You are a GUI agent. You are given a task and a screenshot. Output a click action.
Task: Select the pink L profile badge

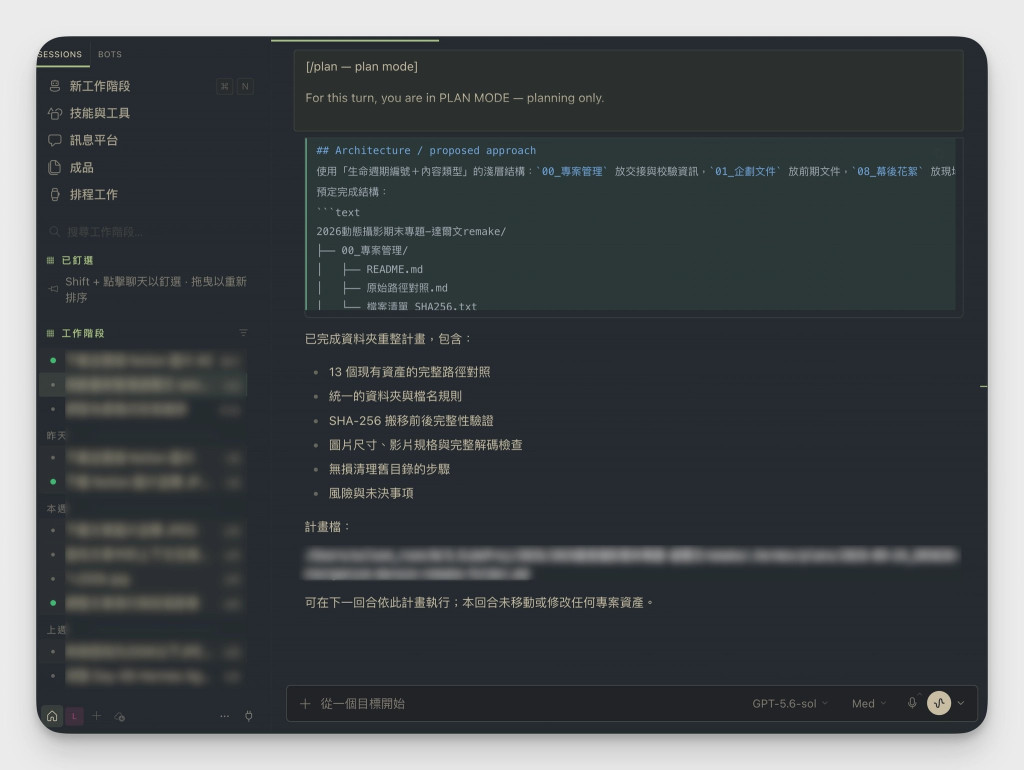74,716
